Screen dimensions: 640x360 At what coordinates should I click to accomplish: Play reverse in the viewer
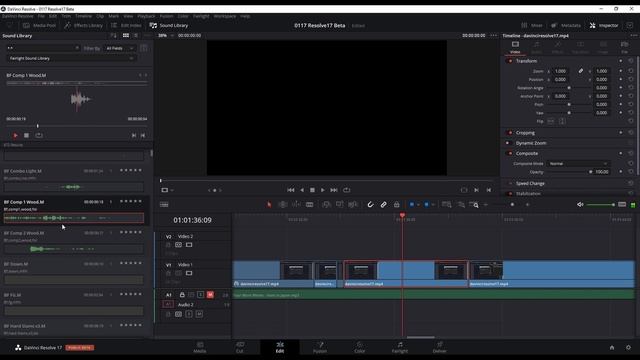tap(302, 190)
